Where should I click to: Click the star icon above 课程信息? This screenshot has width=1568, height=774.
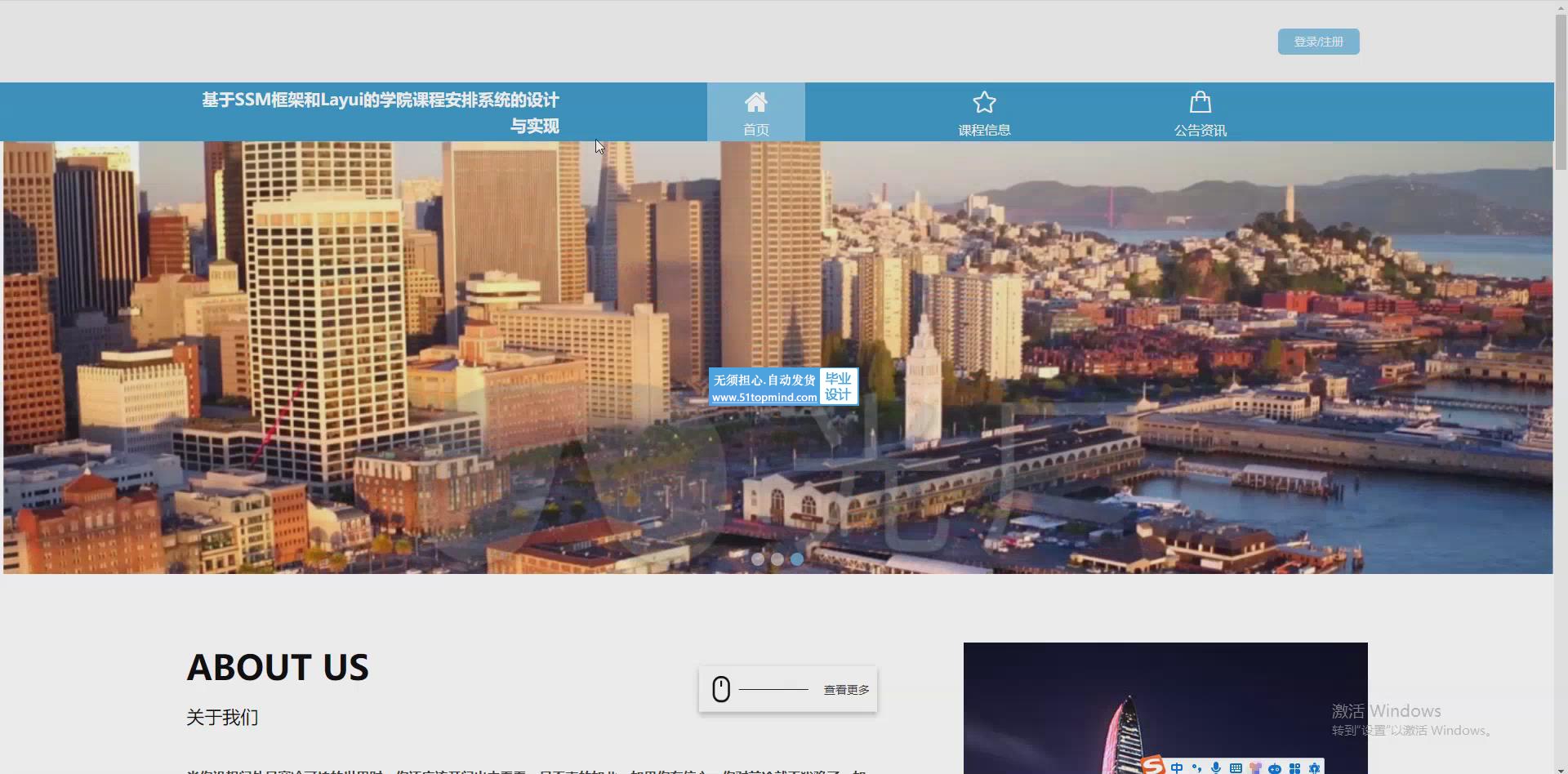pyautogui.click(x=984, y=102)
